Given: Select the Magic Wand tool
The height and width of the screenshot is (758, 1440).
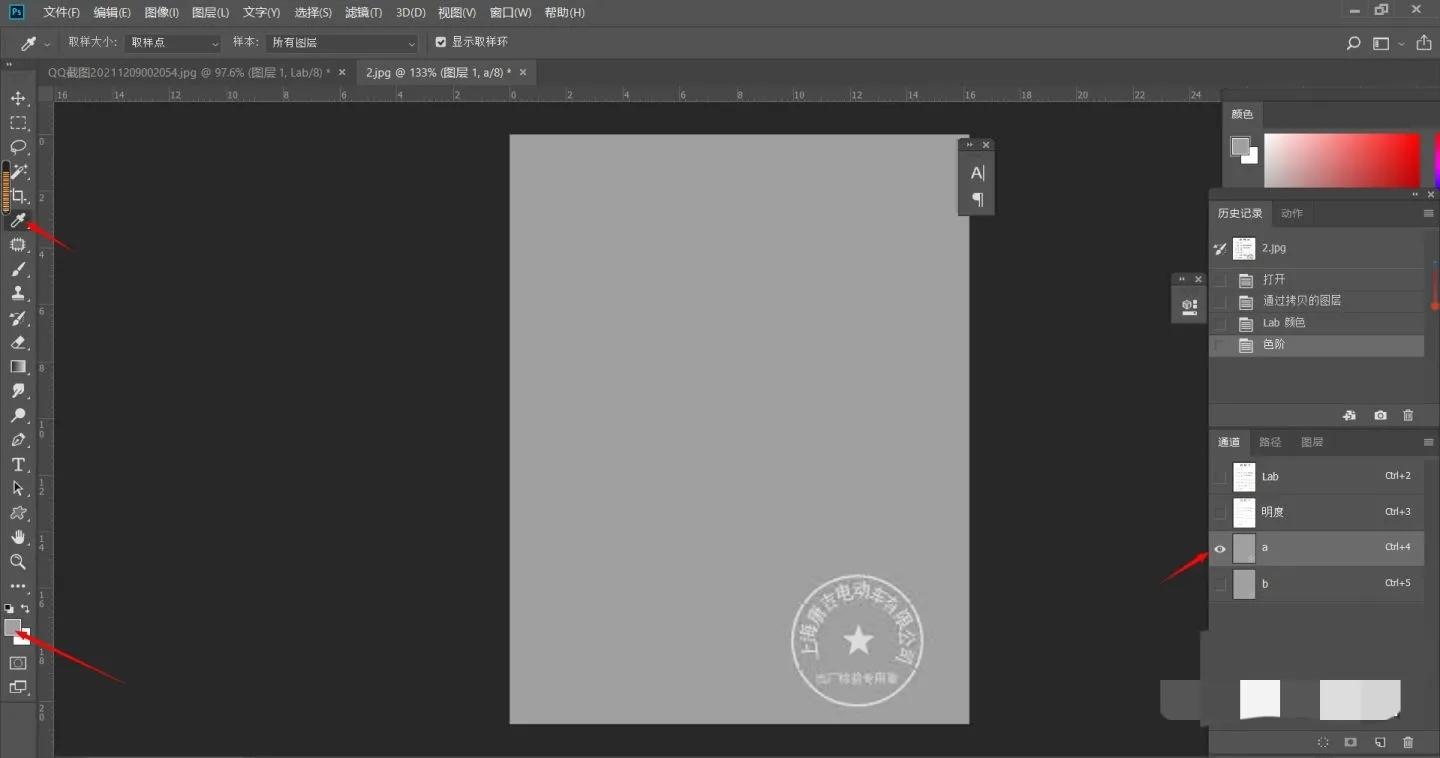Looking at the screenshot, I should click(18, 171).
